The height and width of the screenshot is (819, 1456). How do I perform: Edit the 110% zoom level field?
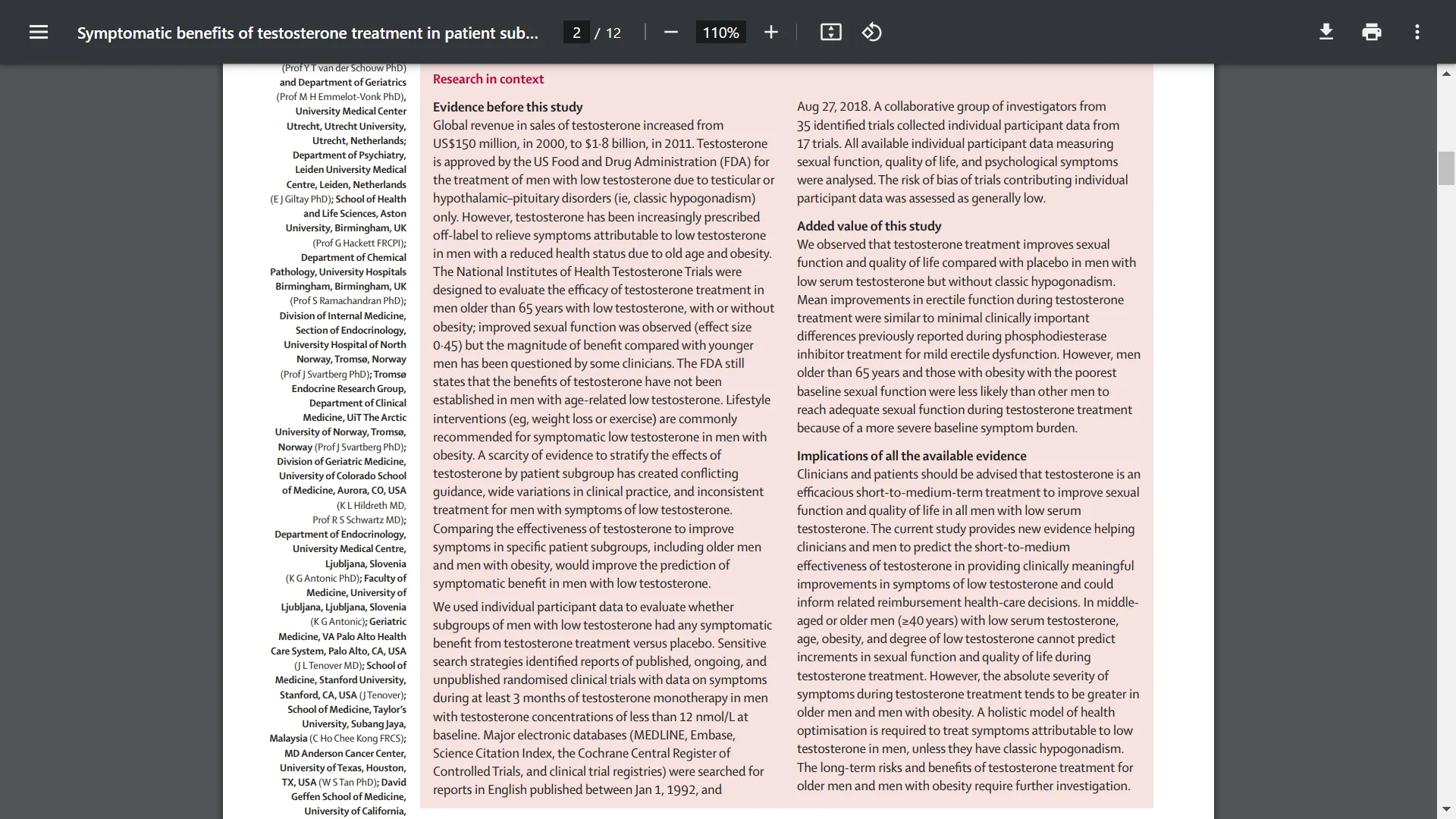(720, 33)
